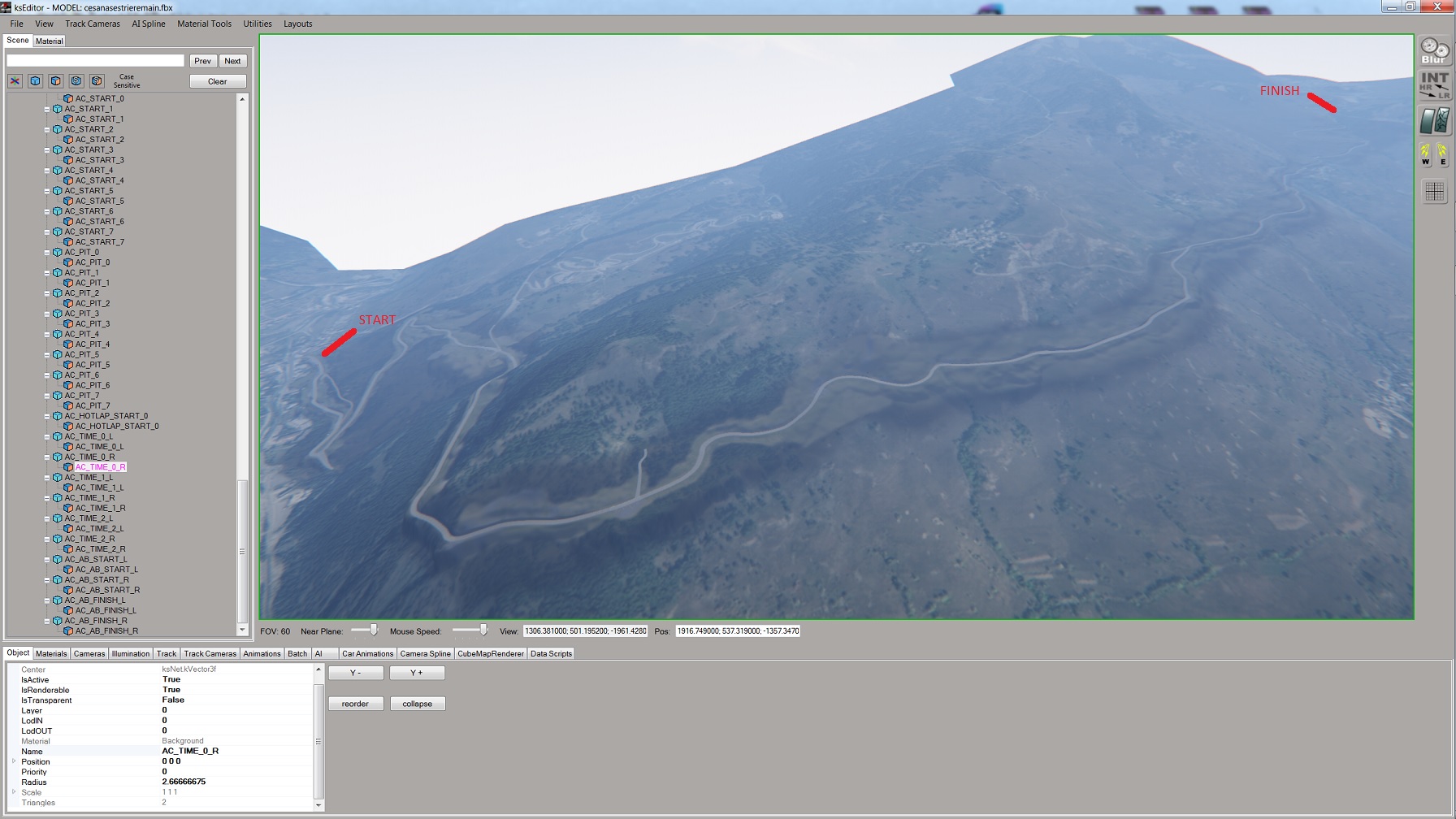Screen dimensions: 1456x819
Task: Click the windscreen damage glass icon
Action: [x=1434, y=121]
